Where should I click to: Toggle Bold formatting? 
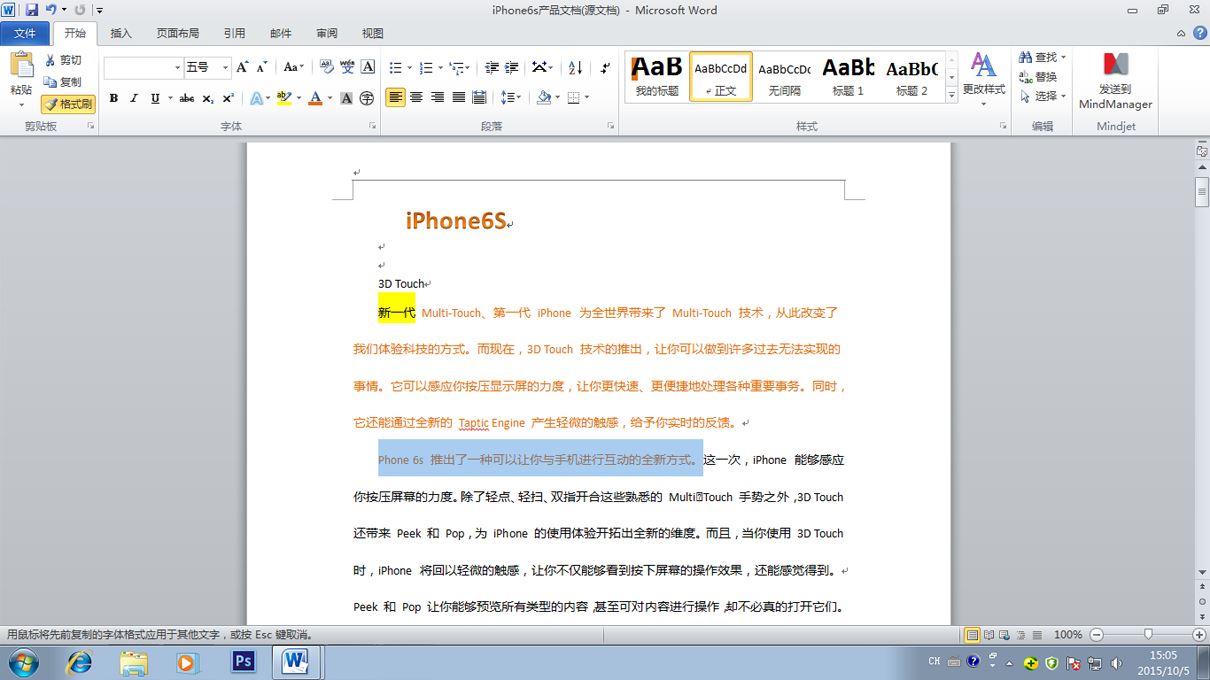coord(113,98)
